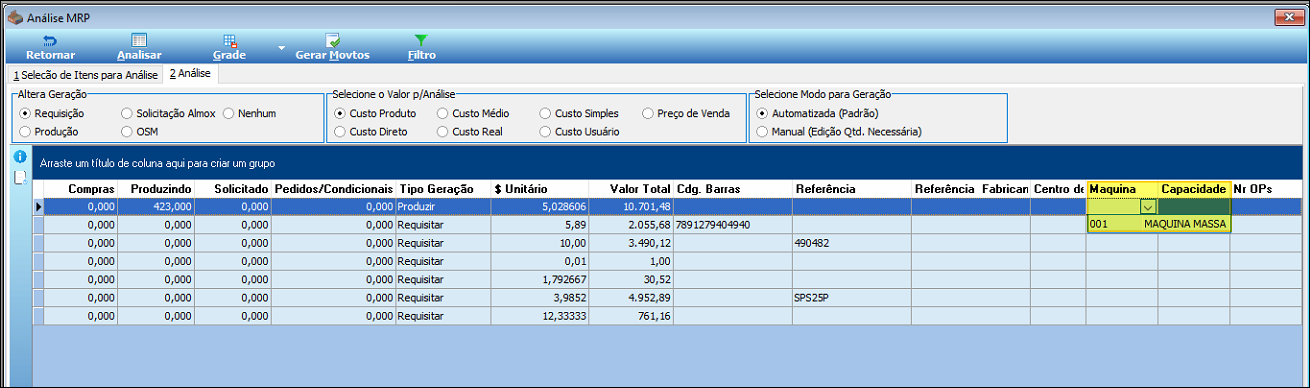Click the Filtro funnel icon
Image resolution: width=1310 pixels, height=388 pixels.
coord(421,41)
